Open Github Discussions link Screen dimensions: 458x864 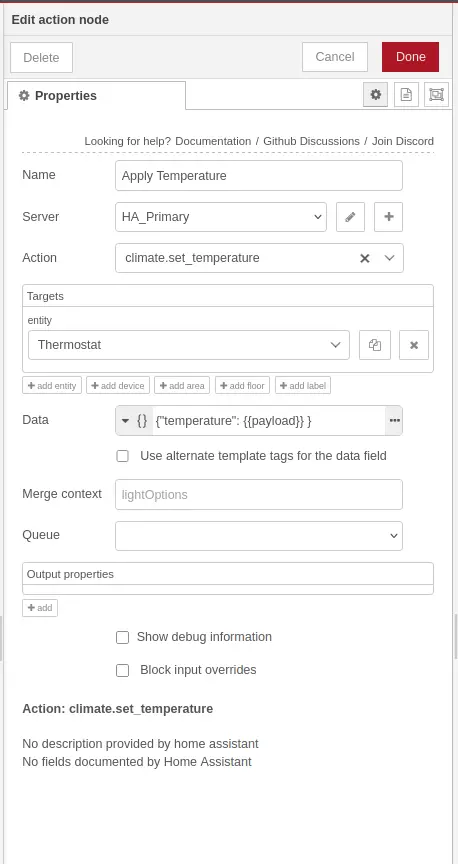(x=311, y=141)
